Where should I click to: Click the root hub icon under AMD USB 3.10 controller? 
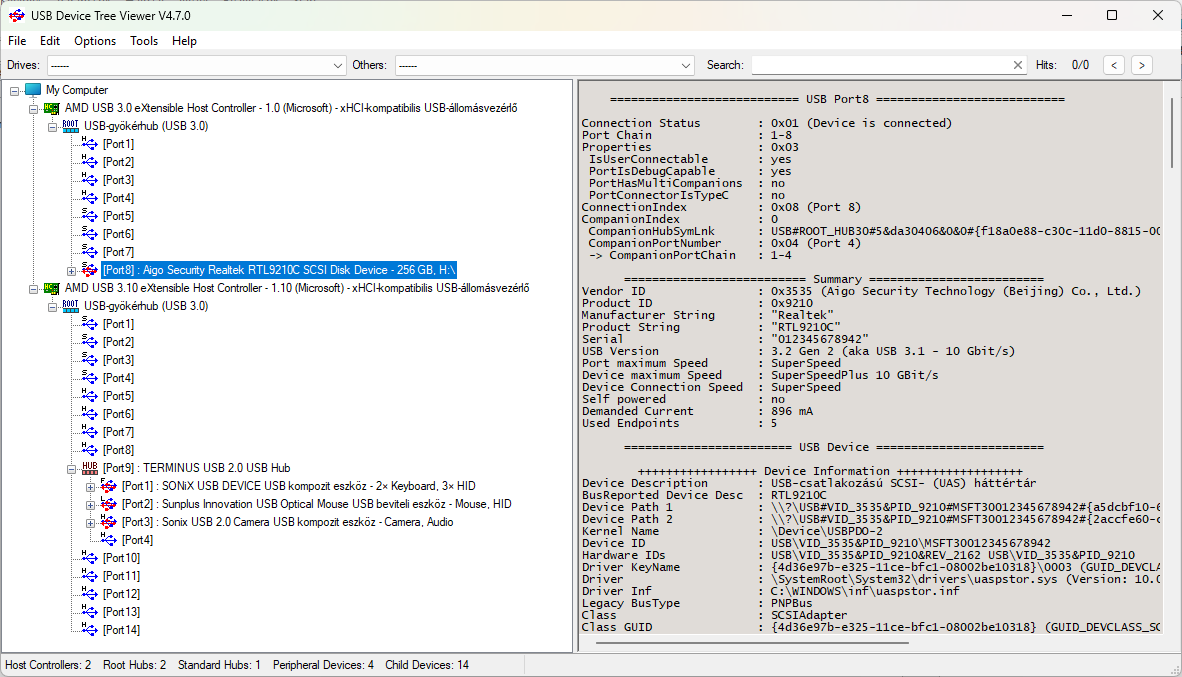71,306
